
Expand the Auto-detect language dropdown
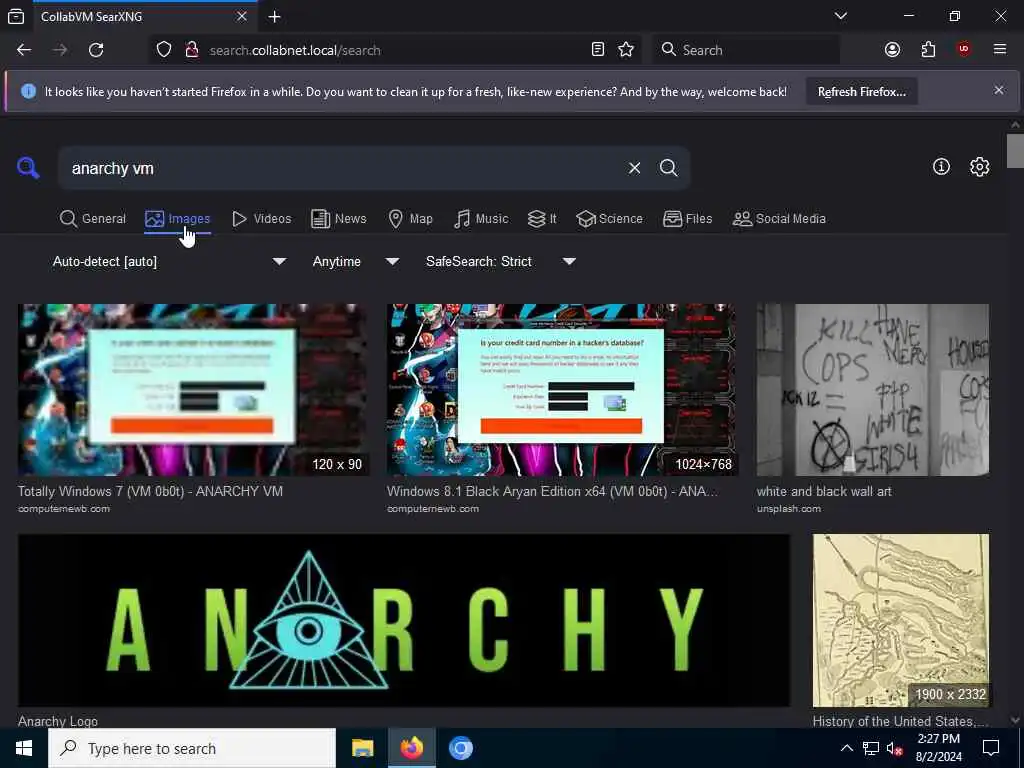168,261
